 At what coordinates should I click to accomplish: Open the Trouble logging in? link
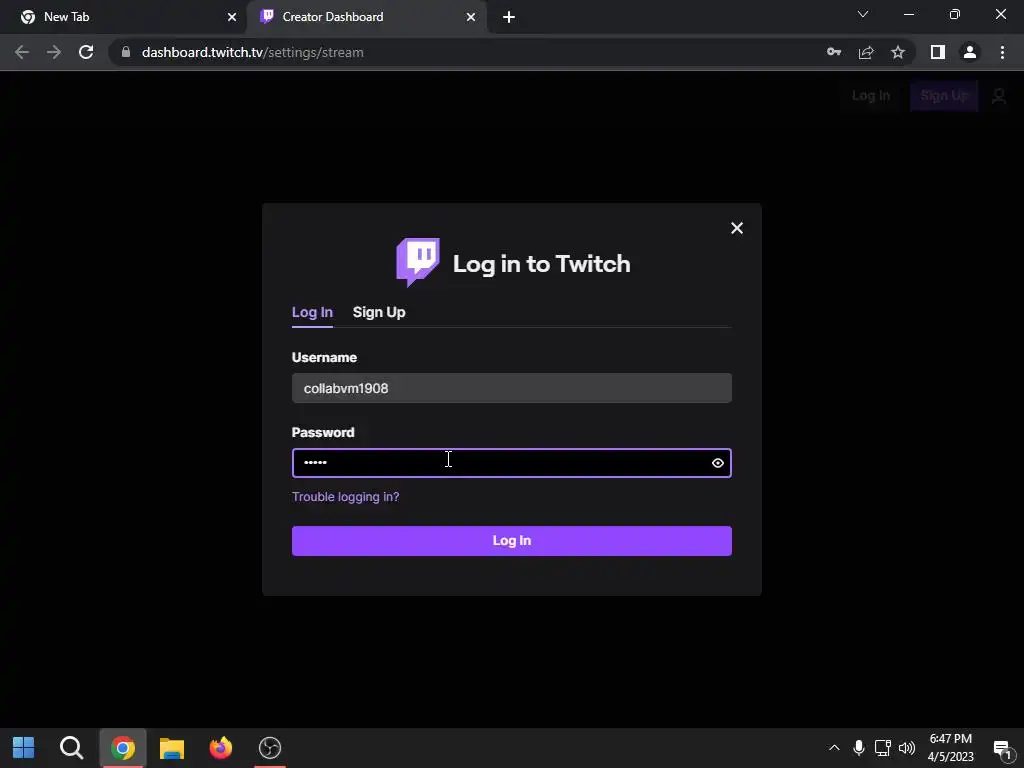[x=345, y=497]
